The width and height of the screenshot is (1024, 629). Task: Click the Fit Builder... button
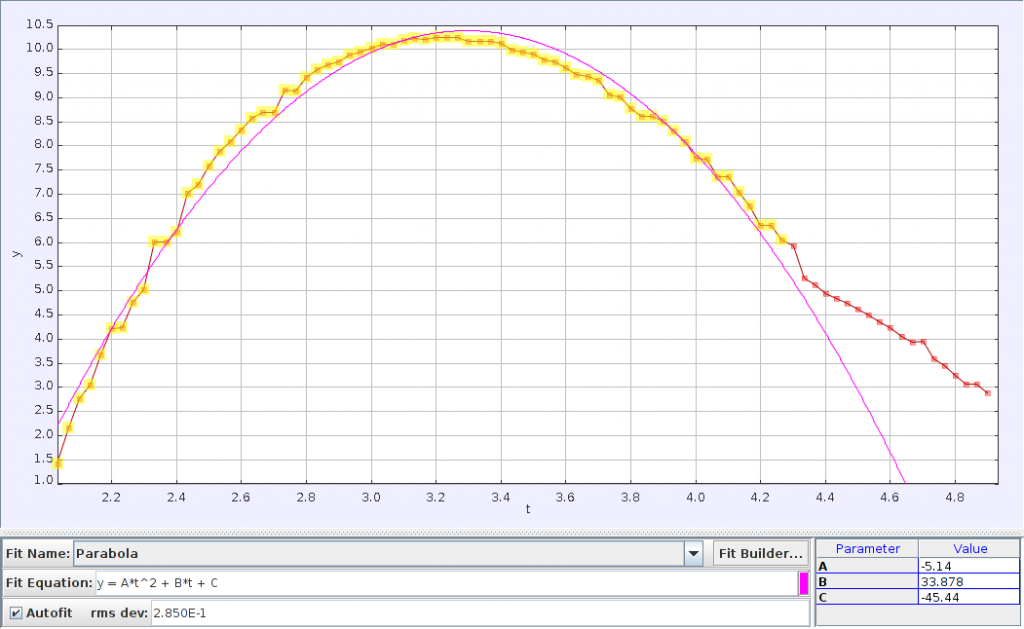760,554
